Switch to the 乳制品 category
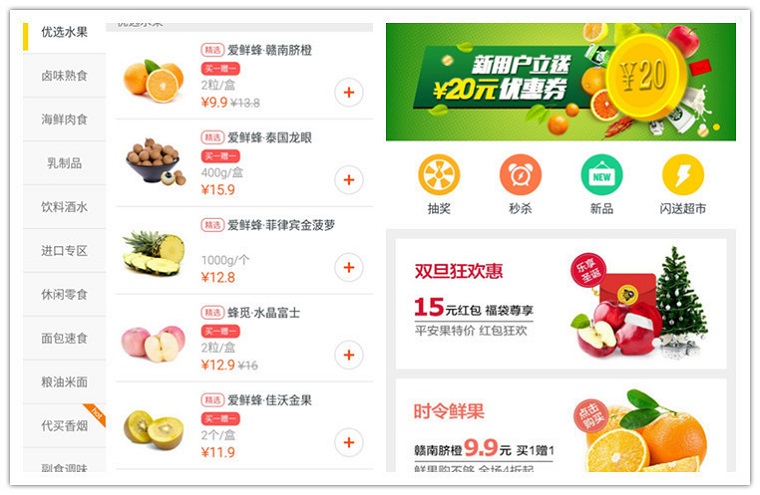760x495 pixels. click(x=64, y=163)
